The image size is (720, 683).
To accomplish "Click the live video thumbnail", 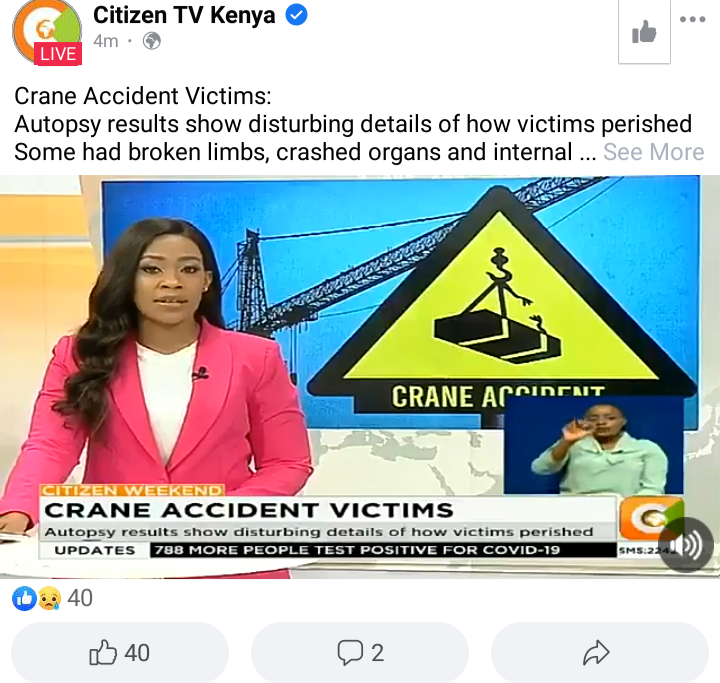I will tap(360, 377).
